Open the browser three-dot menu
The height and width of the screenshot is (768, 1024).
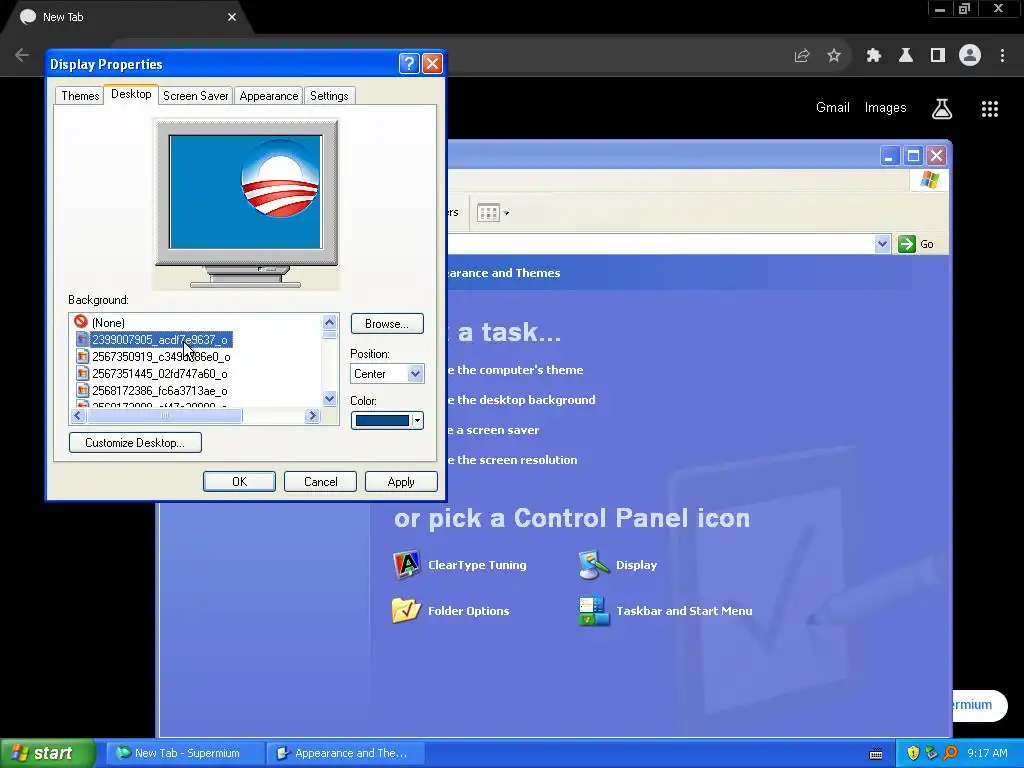(x=1002, y=56)
